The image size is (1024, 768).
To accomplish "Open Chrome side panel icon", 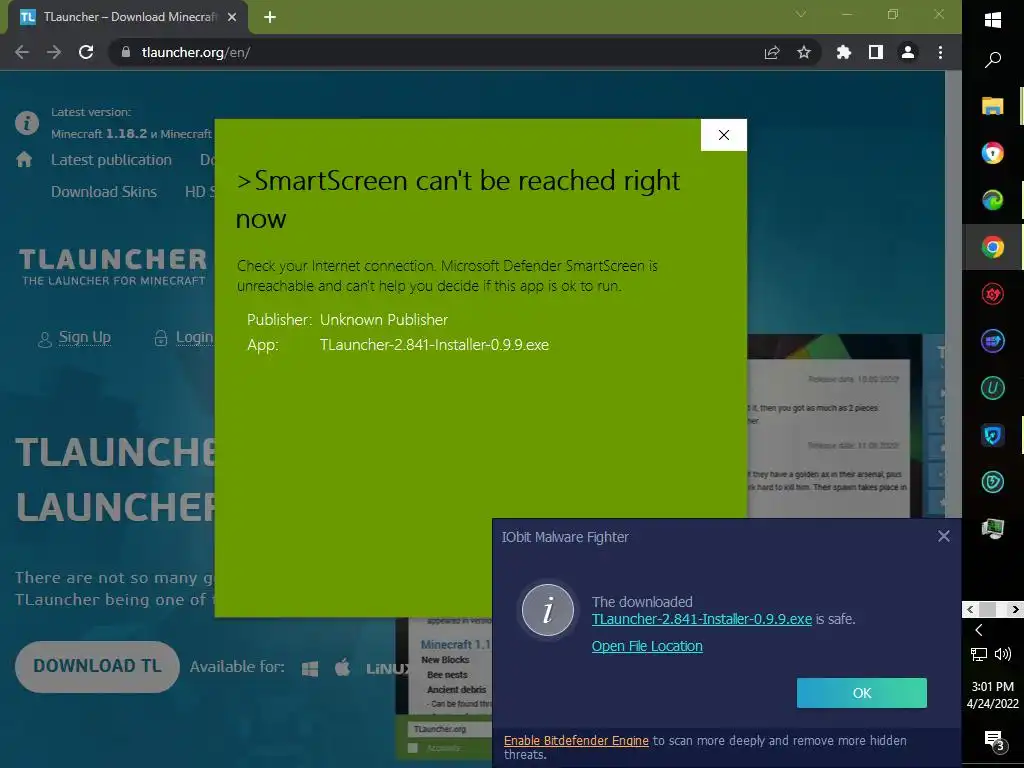I will click(876, 52).
